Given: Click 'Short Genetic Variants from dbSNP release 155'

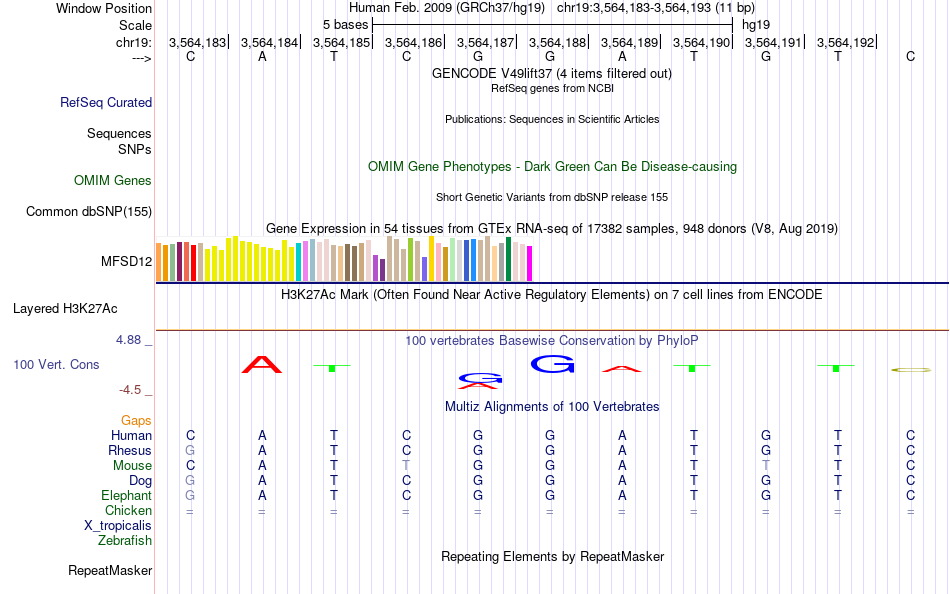Looking at the screenshot, I should coord(552,198).
